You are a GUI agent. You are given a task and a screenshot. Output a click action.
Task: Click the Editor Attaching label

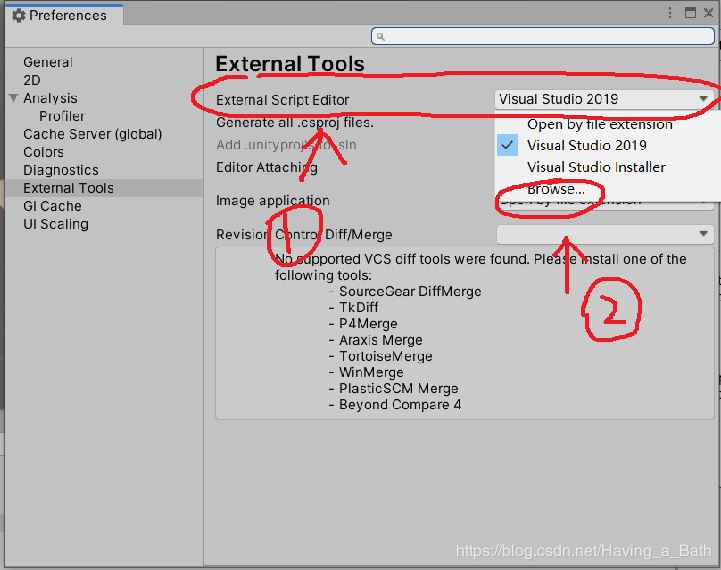[267, 167]
